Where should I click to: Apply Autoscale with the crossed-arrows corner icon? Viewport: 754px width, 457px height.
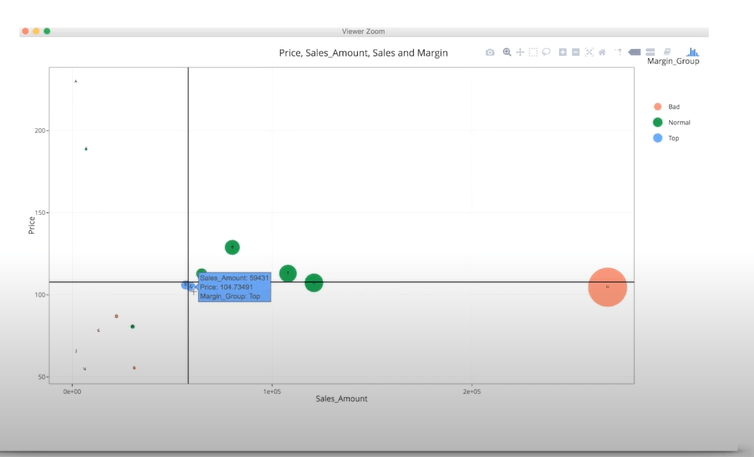pyautogui.click(x=589, y=52)
